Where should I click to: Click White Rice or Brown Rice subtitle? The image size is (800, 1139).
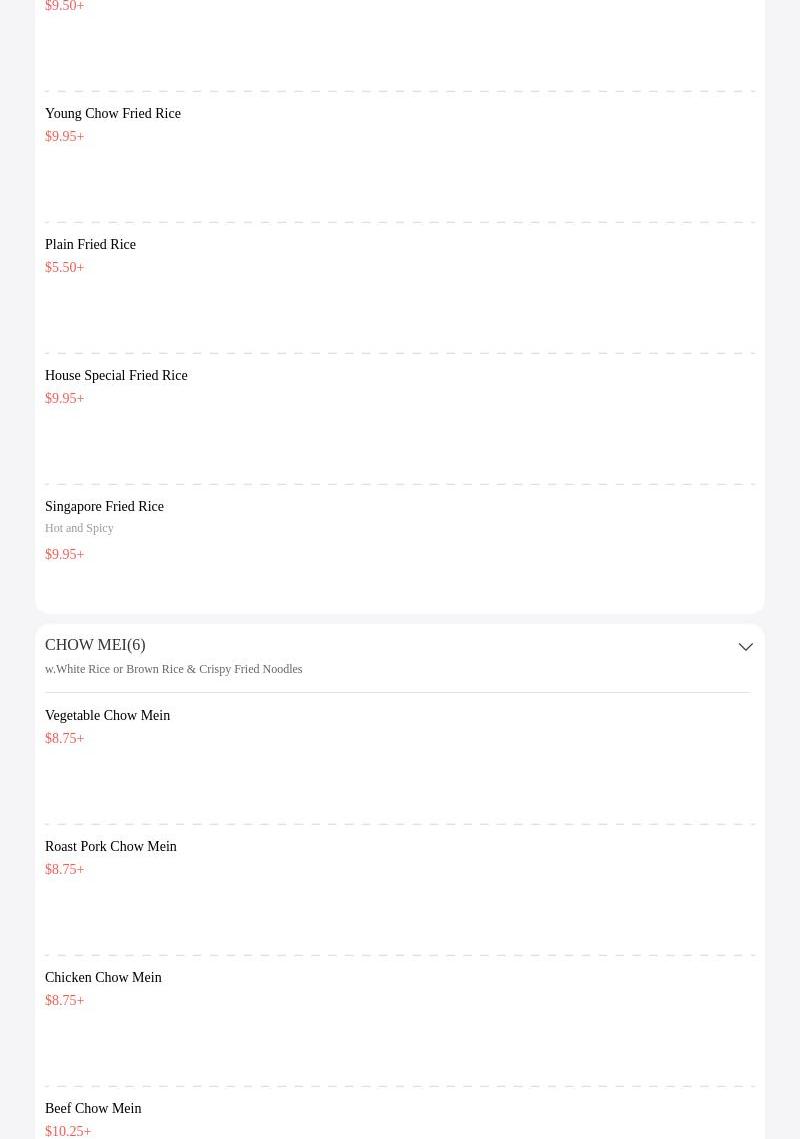click(174, 669)
